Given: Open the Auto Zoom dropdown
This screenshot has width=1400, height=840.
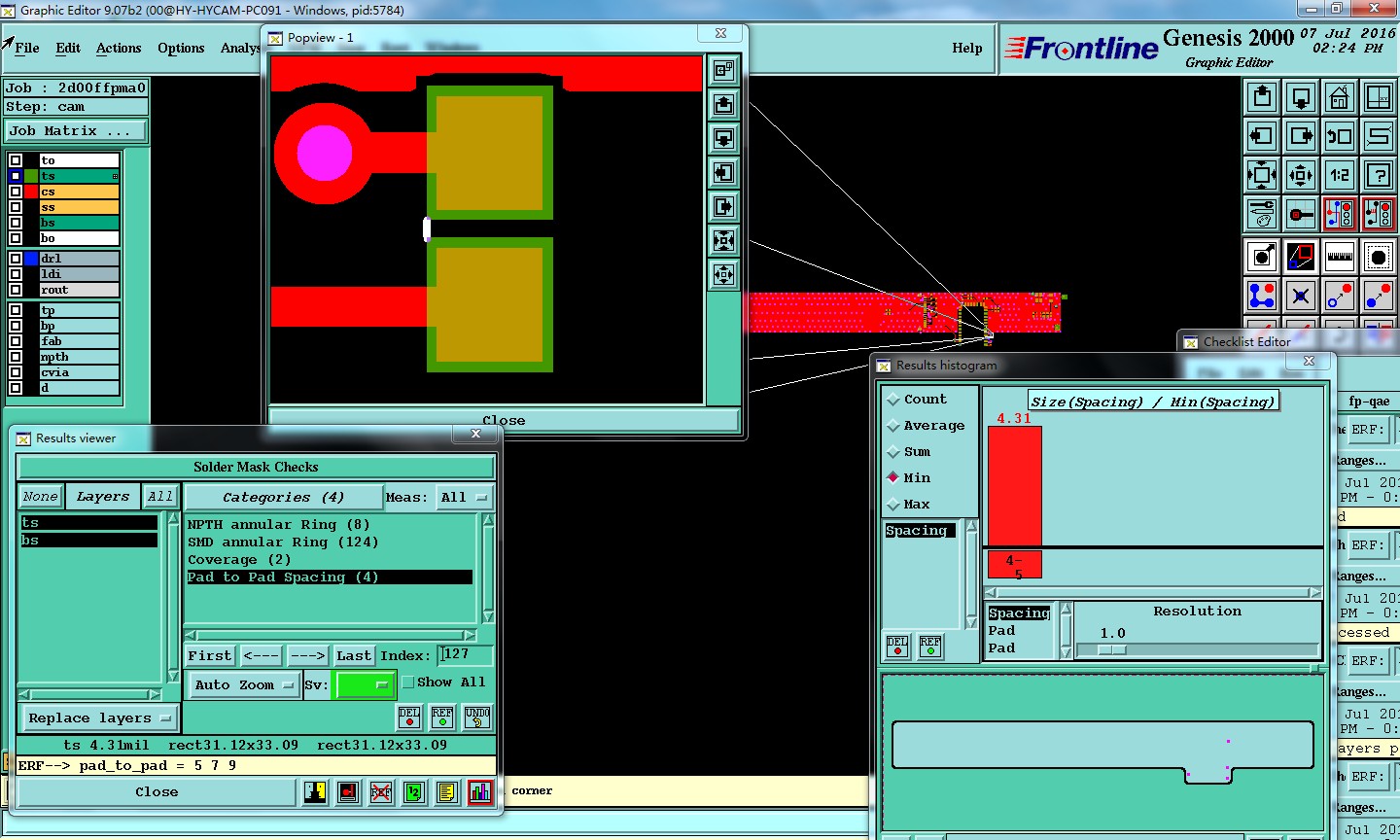Looking at the screenshot, I should point(243,685).
